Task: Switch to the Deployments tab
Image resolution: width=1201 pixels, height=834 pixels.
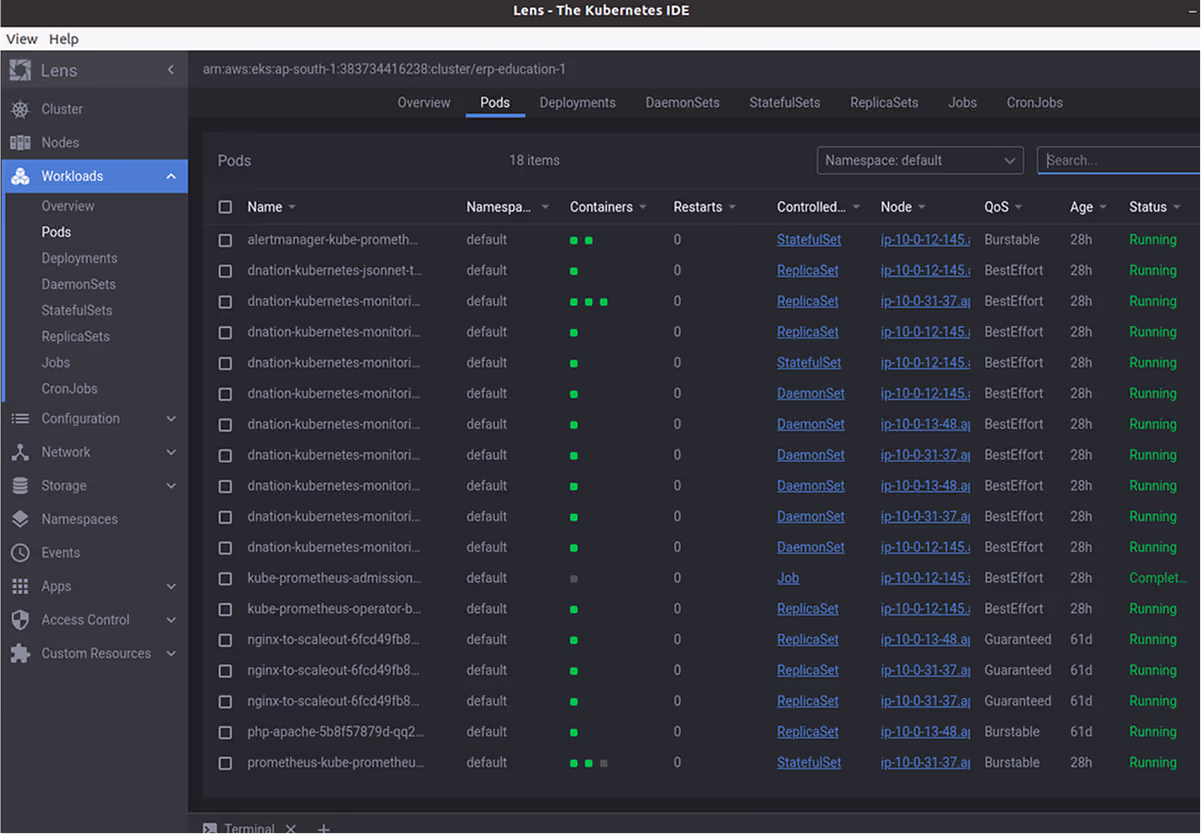Action: [577, 103]
